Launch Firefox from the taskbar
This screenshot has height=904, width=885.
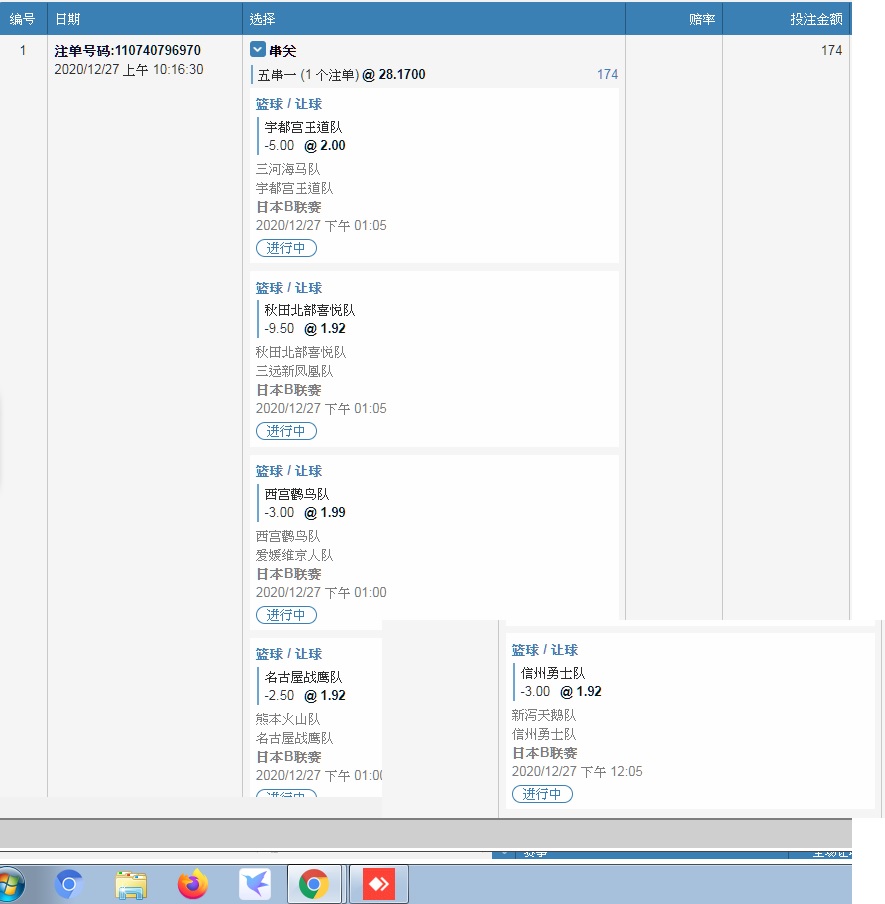click(x=193, y=884)
